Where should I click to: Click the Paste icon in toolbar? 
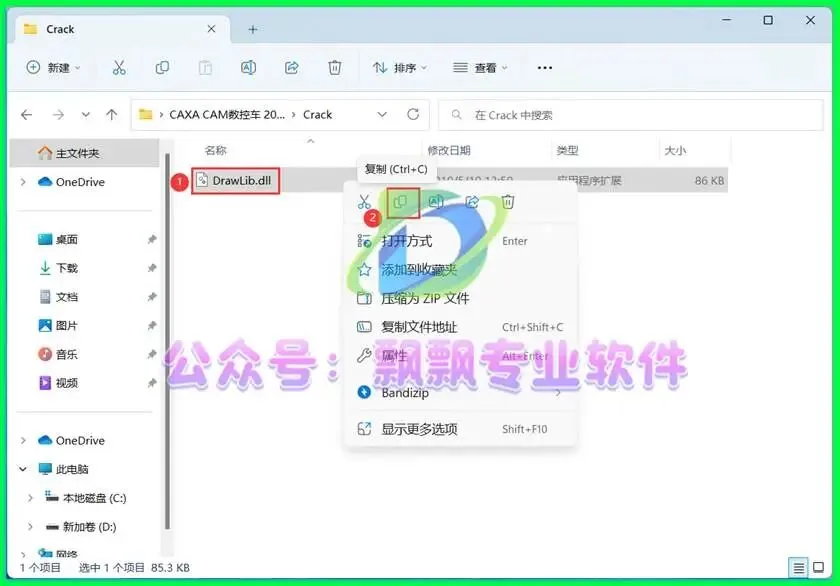[x=205, y=68]
